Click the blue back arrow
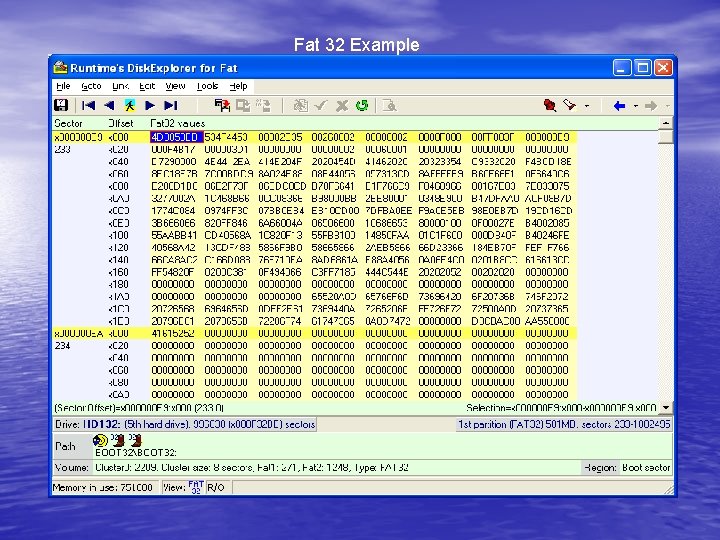The width and height of the screenshot is (720, 540). click(x=619, y=106)
